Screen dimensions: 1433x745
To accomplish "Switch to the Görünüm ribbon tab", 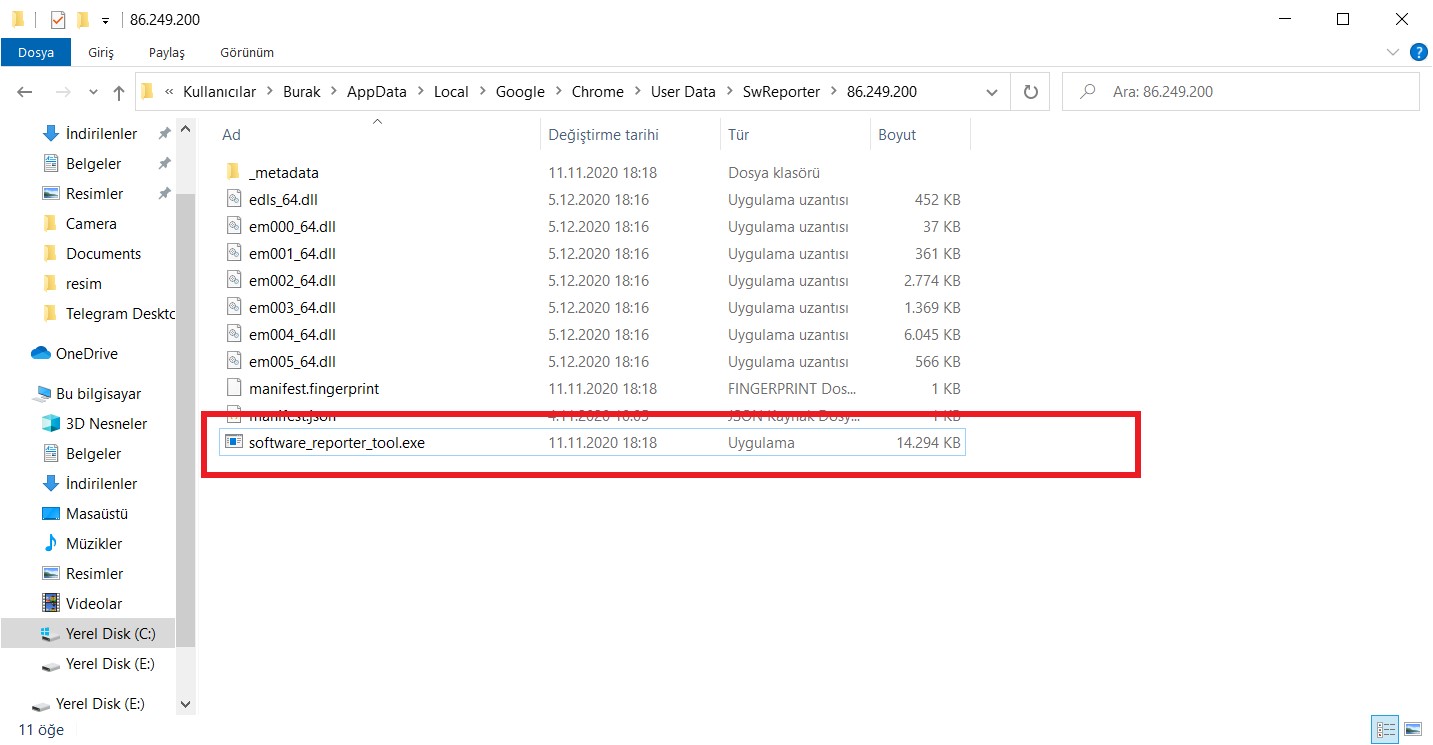I will [x=246, y=52].
